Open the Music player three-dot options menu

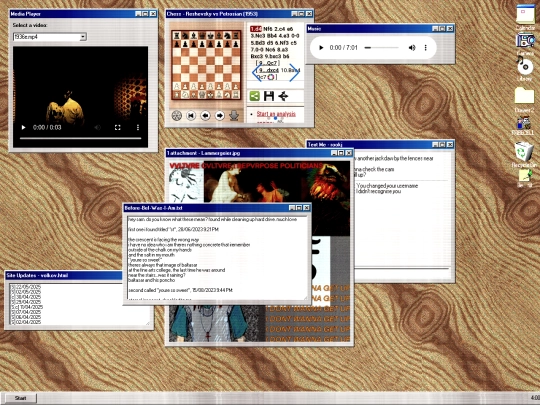click(426, 48)
